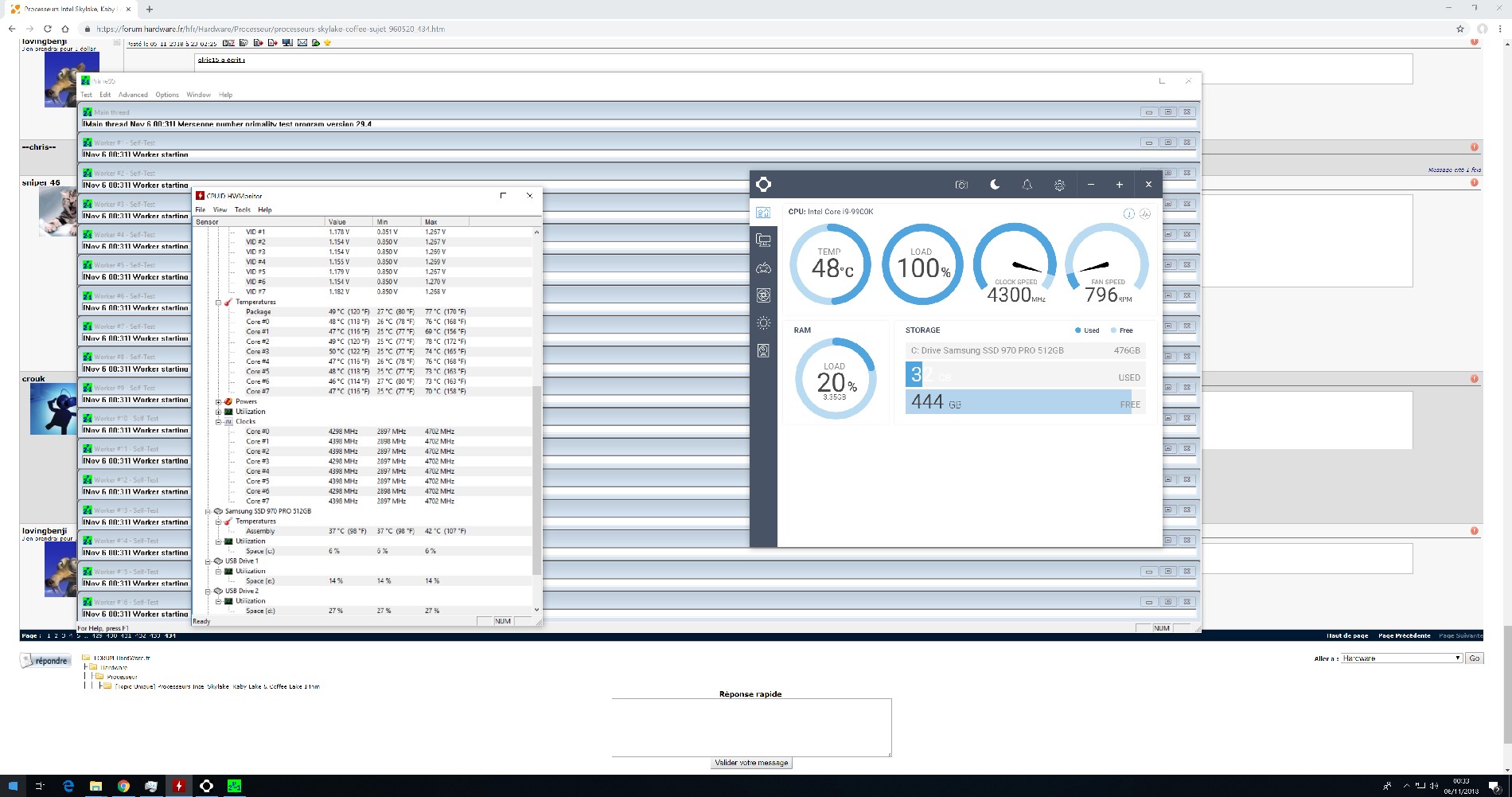
Task: Collapse the USB Drive 2 node
Action: tap(208, 592)
